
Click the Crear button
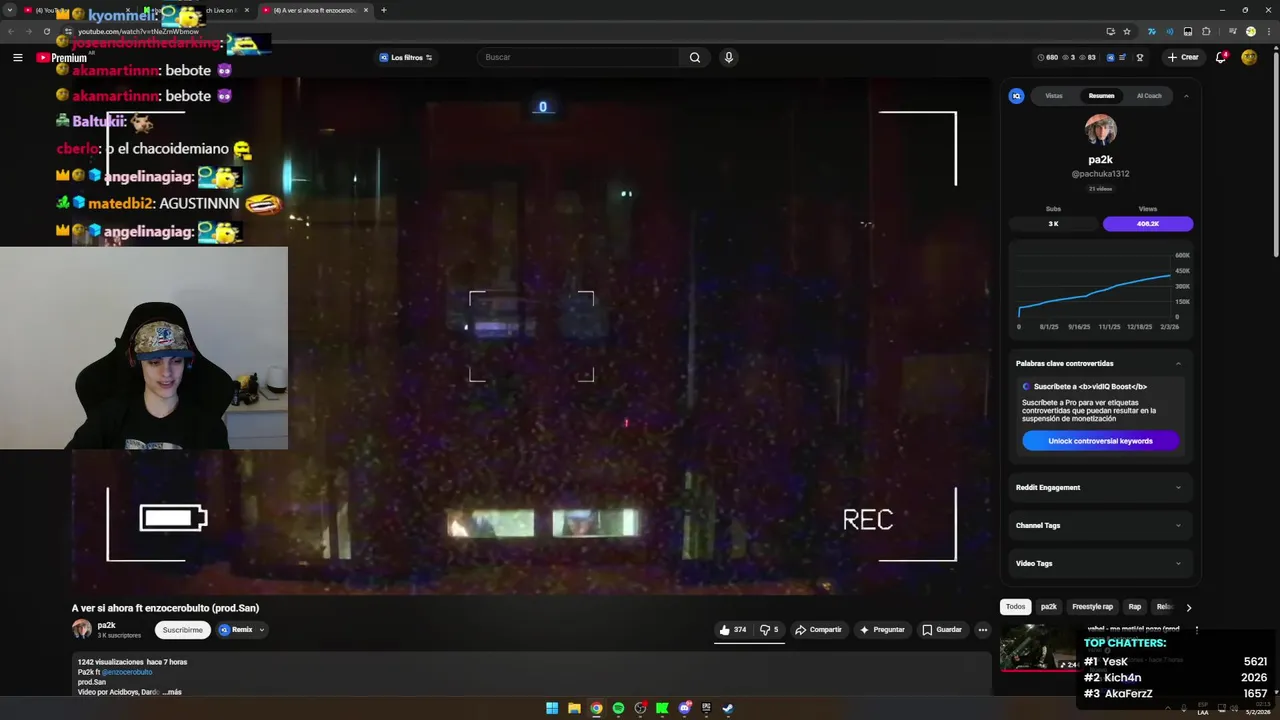tap(1183, 57)
